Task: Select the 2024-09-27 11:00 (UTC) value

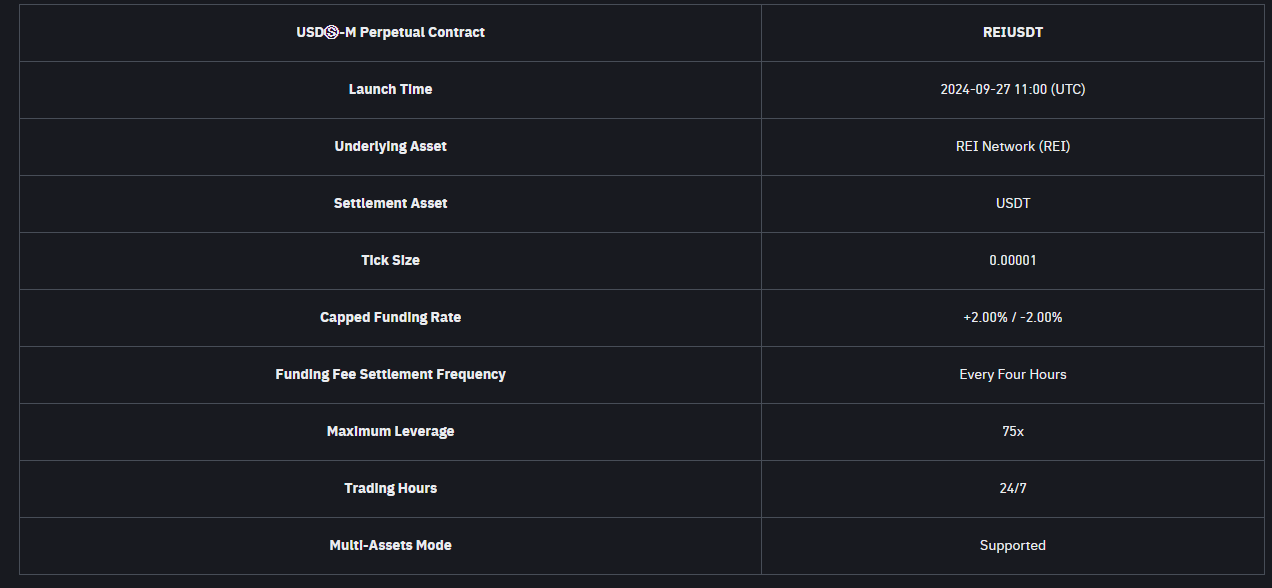Action: coord(1012,89)
